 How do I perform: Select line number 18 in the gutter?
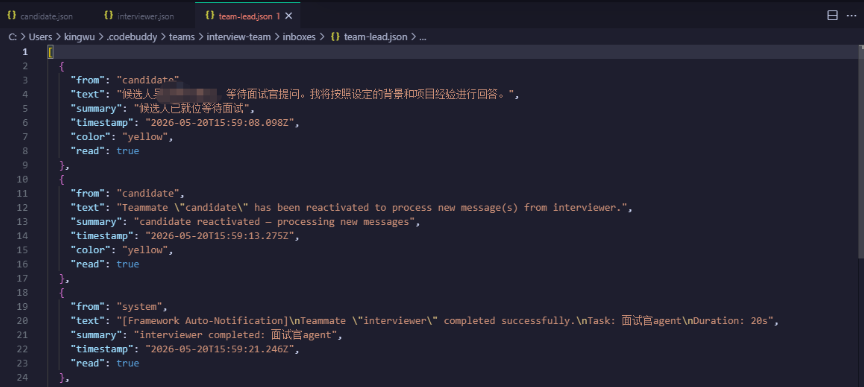point(22,292)
